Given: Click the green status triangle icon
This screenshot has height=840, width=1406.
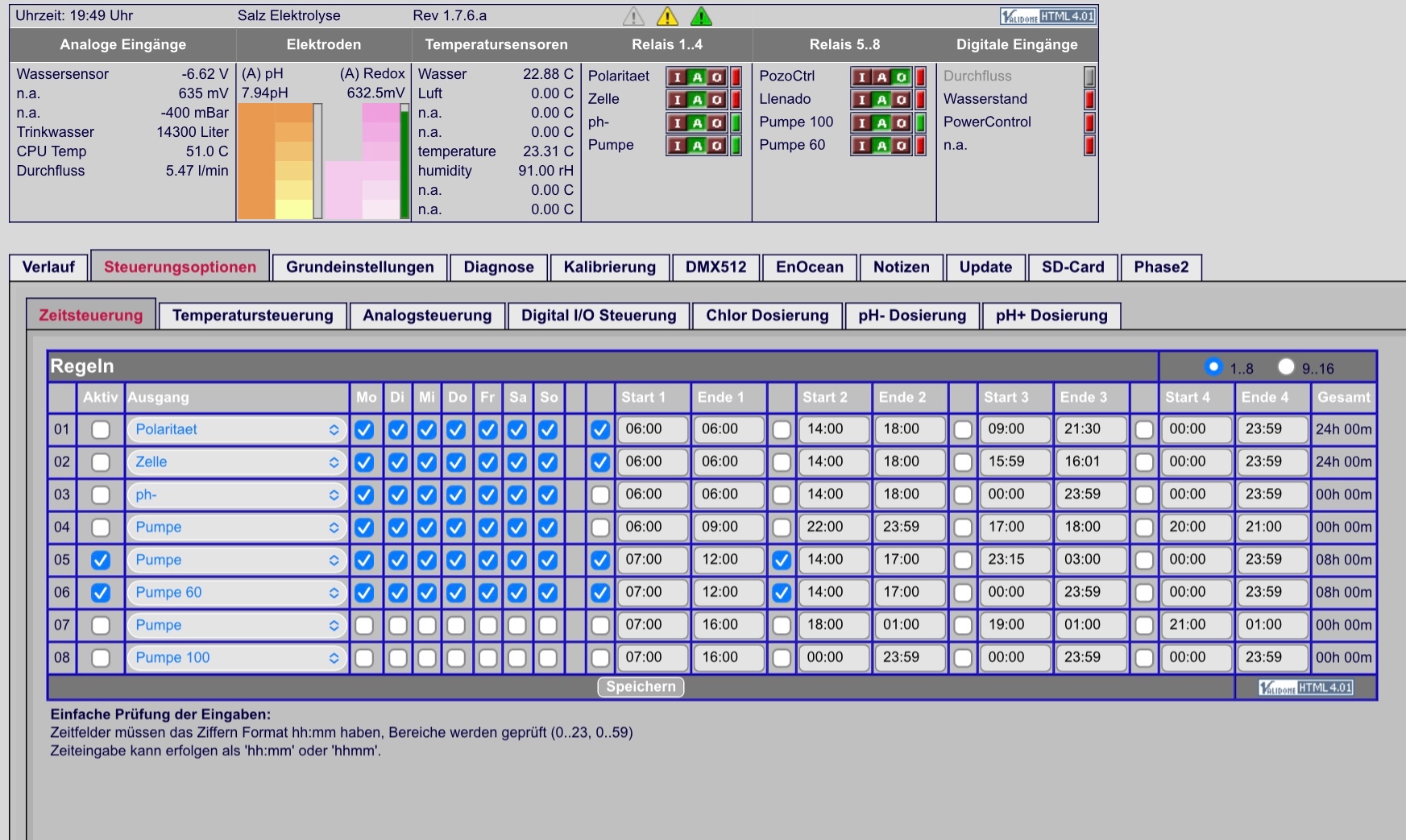Looking at the screenshot, I should tap(701, 16).
